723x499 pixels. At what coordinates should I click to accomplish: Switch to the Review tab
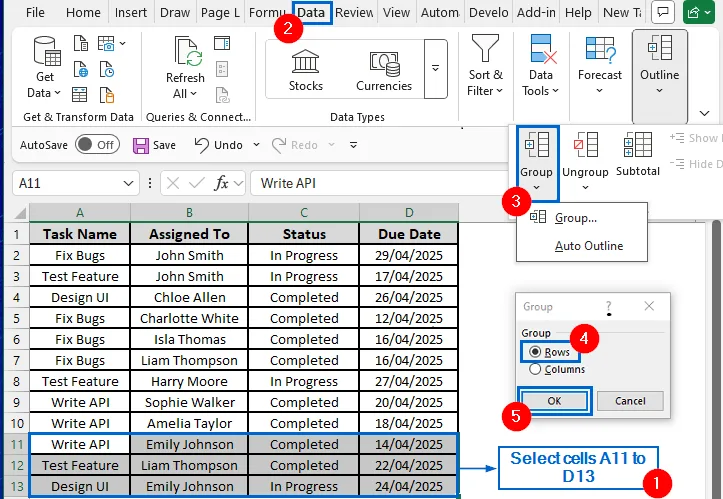click(x=354, y=12)
